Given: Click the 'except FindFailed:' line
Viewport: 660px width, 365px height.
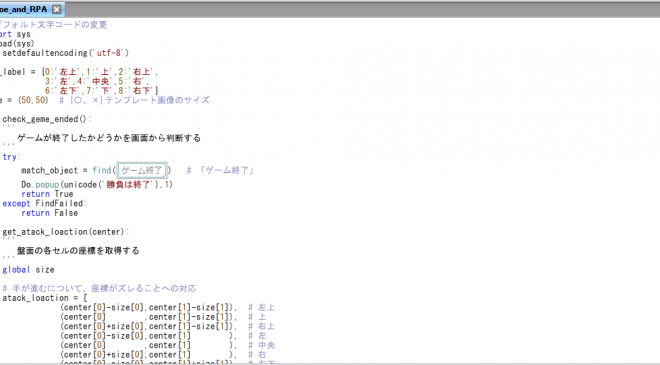Looking at the screenshot, I should [44, 203].
